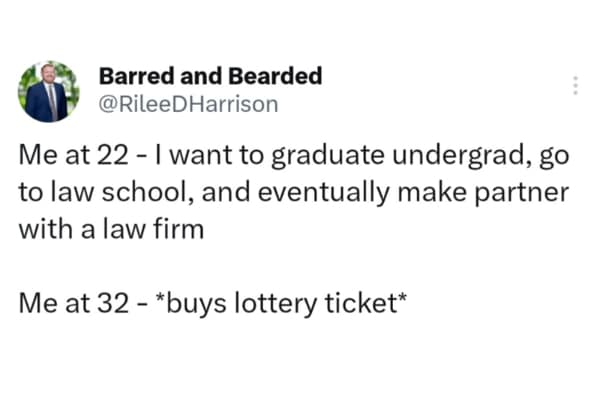Open the tweet's three-dot more options menu
Image resolution: width=600 pixels, height=416 pixels.
tap(575, 87)
